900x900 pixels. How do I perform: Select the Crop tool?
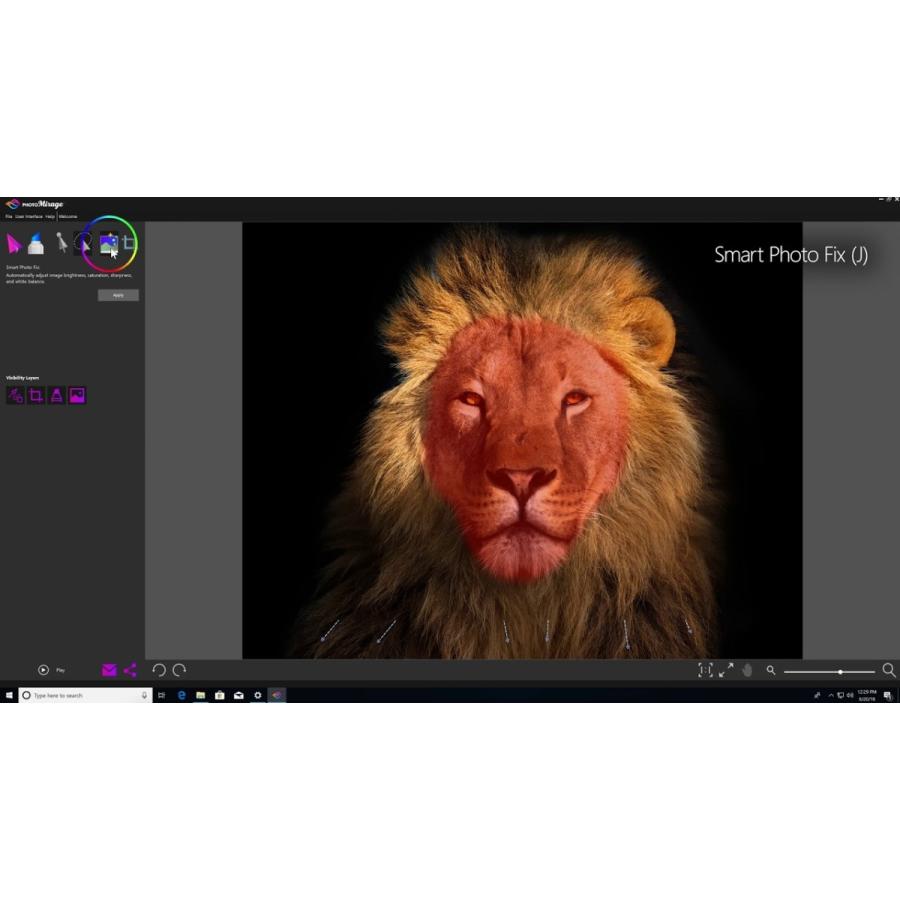[x=127, y=240]
